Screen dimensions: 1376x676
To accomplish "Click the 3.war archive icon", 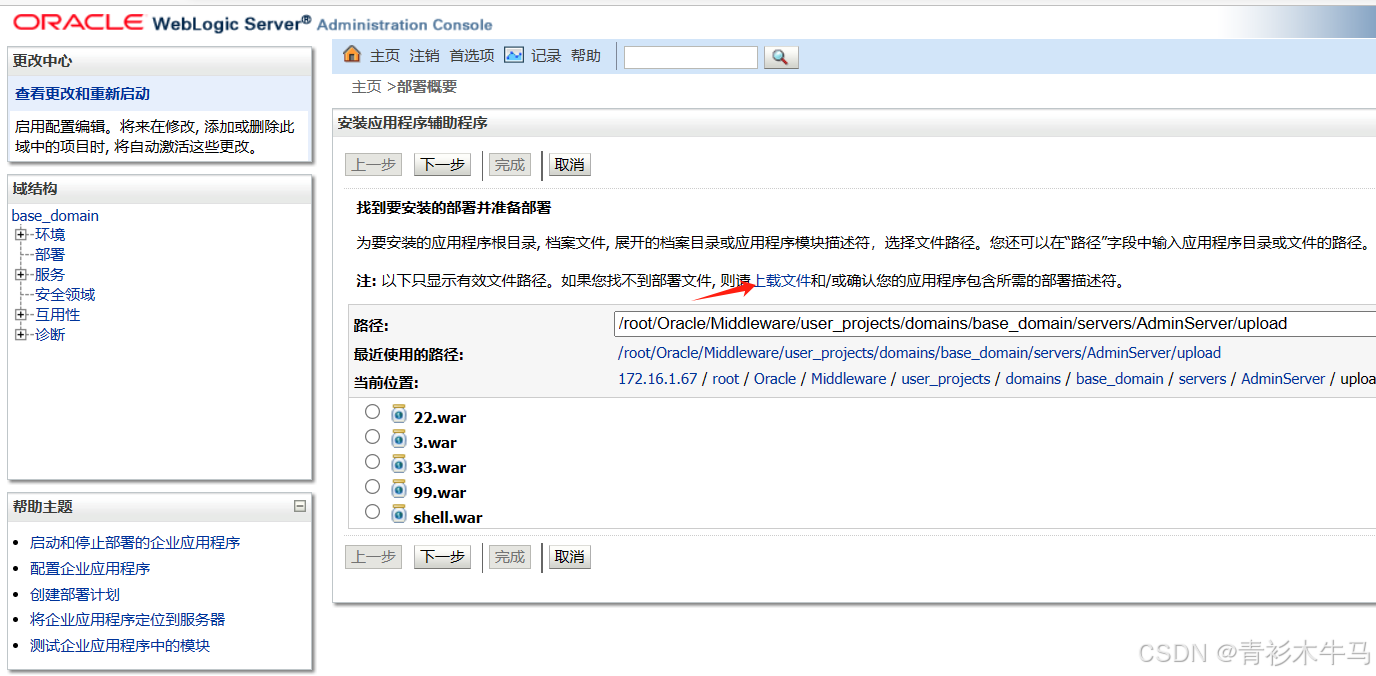I will tap(399, 438).
